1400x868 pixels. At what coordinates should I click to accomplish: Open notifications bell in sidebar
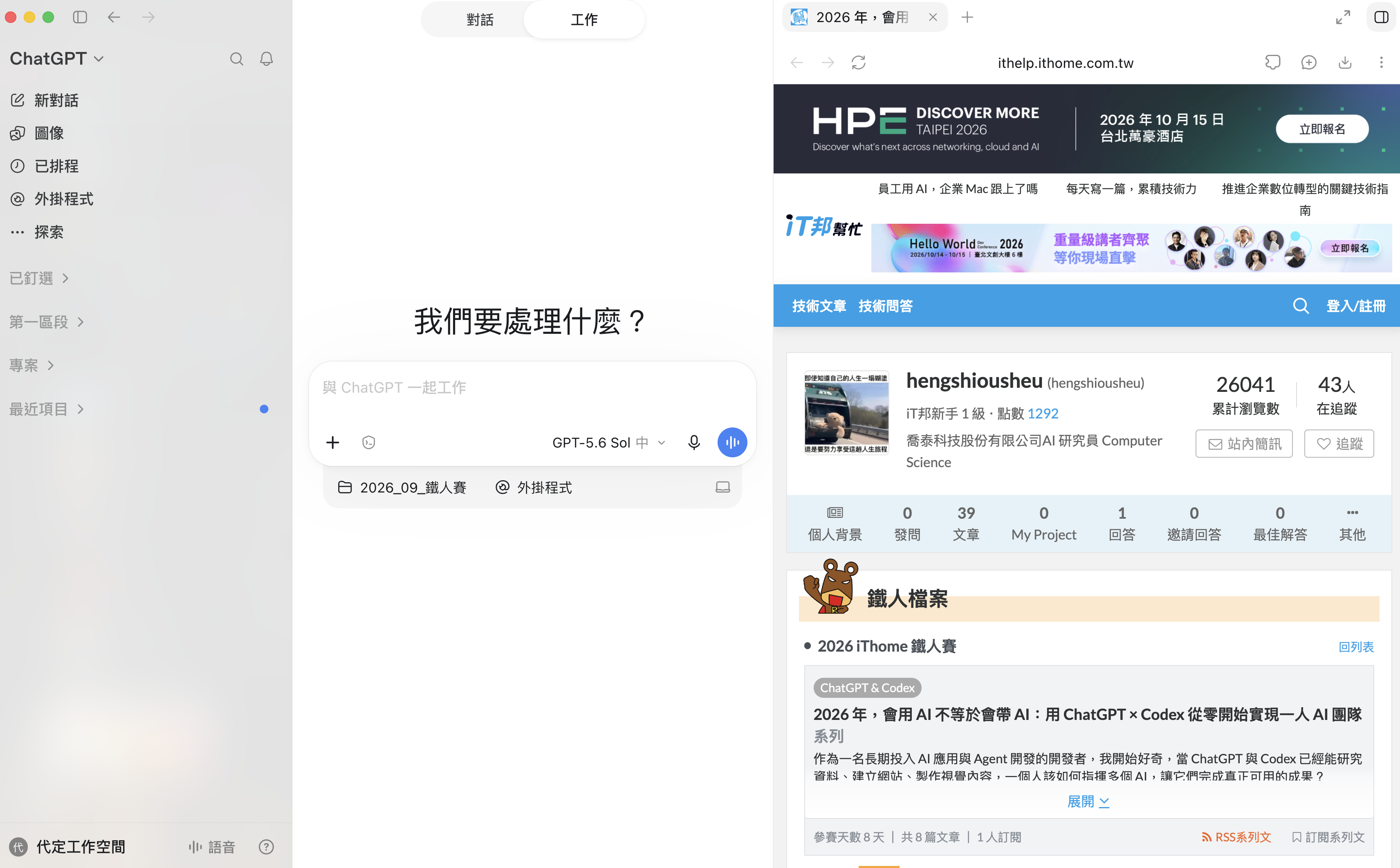(266, 58)
